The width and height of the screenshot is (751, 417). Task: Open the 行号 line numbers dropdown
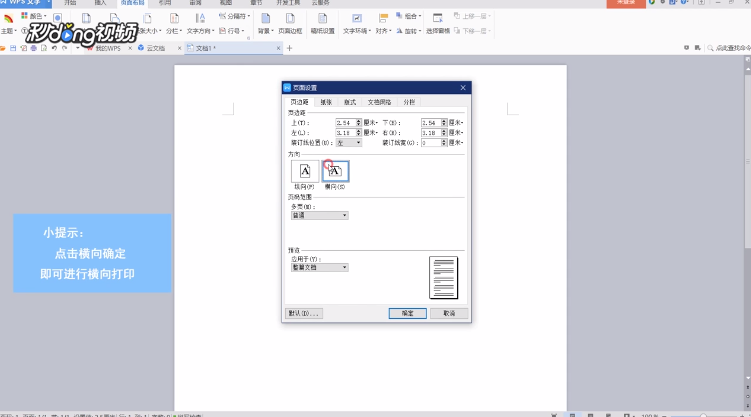click(x=232, y=31)
